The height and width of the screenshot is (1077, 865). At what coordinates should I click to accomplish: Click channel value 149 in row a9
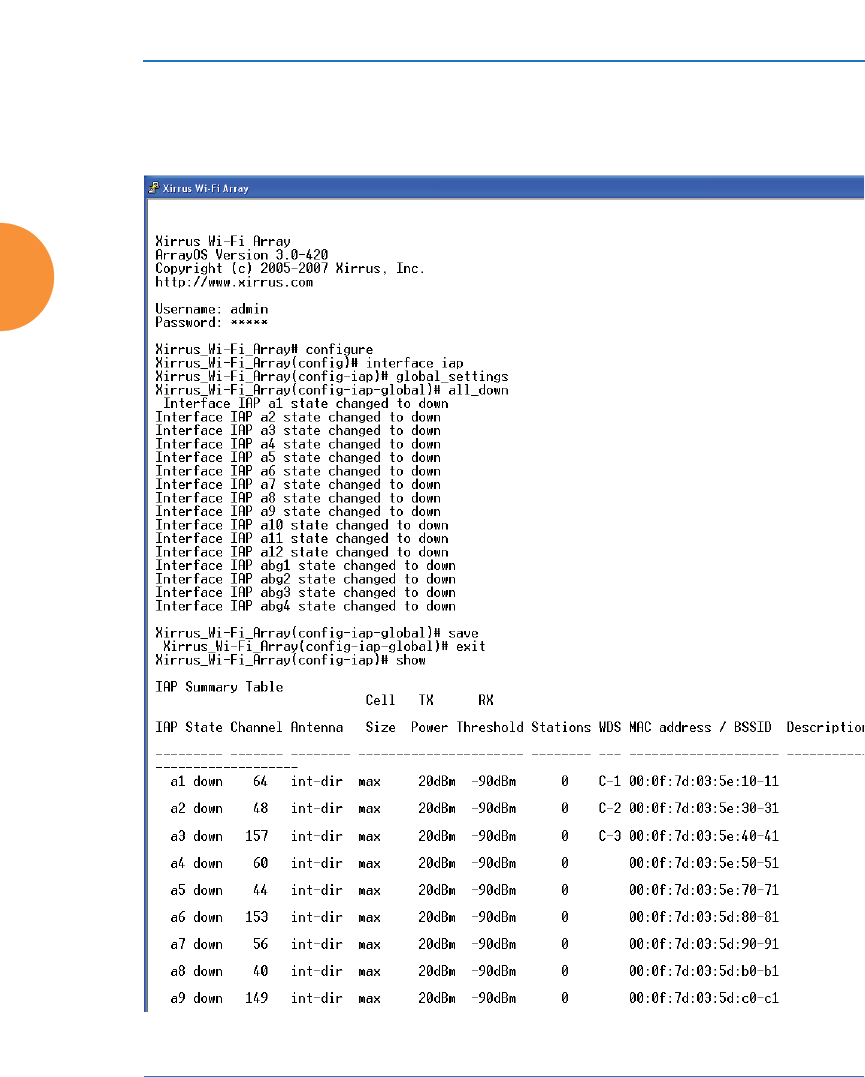pos(257,998)
